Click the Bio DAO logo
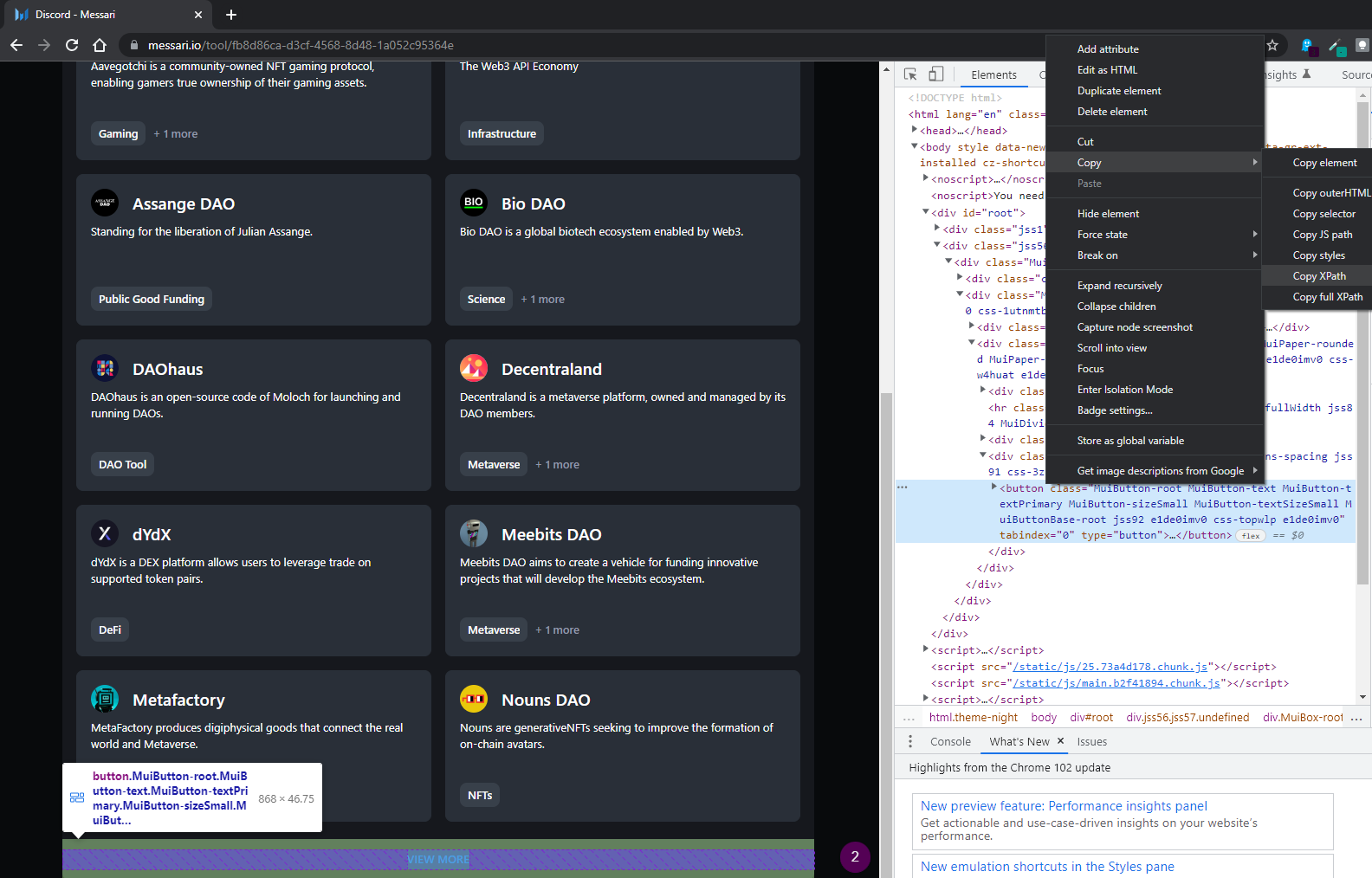This screenshot has width=1372, height=878. coord(474,203)
